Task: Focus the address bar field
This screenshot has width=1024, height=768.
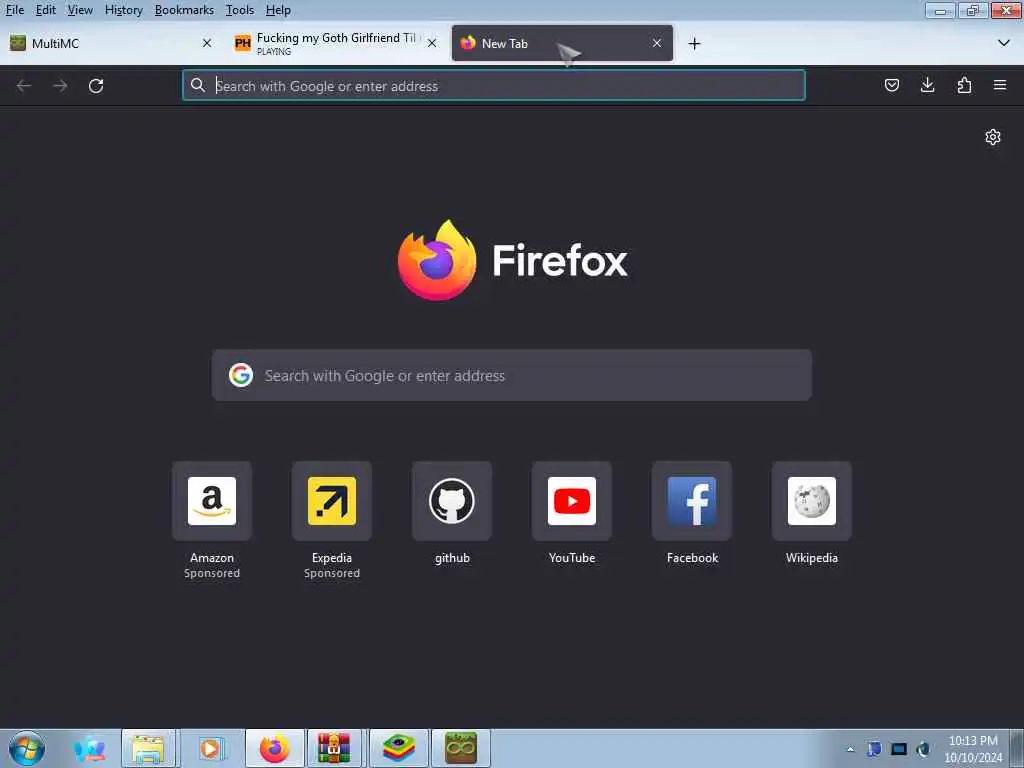Action: (494, 86)
